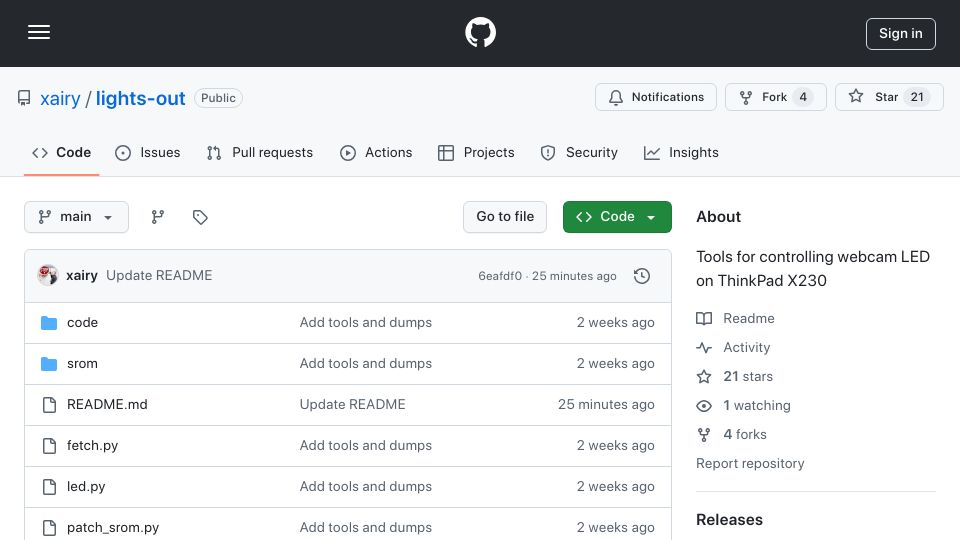Go to the GitHub homepage logo
The height and width of the screenshot is (540, 960).
(x=480, y=32)
